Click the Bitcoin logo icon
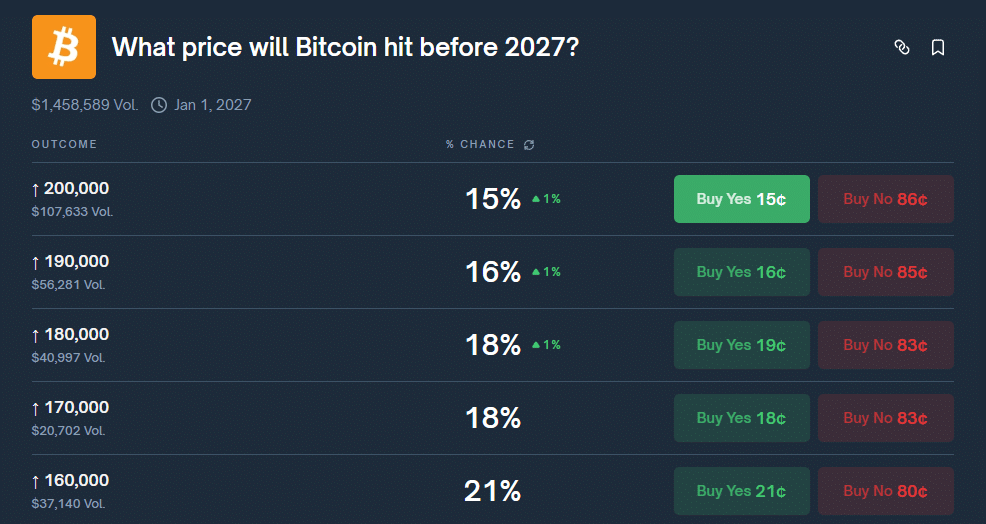This screenshot has width=986, height=524. click(64, 47)
